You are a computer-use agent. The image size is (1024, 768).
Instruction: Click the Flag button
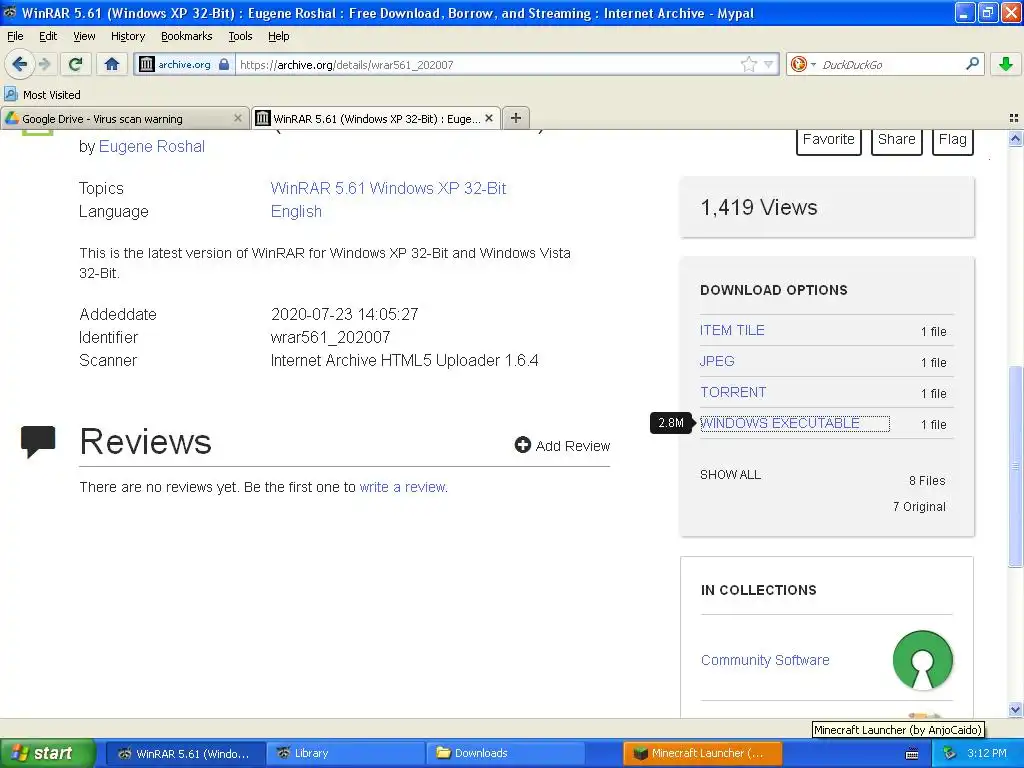tap(953, 140)
